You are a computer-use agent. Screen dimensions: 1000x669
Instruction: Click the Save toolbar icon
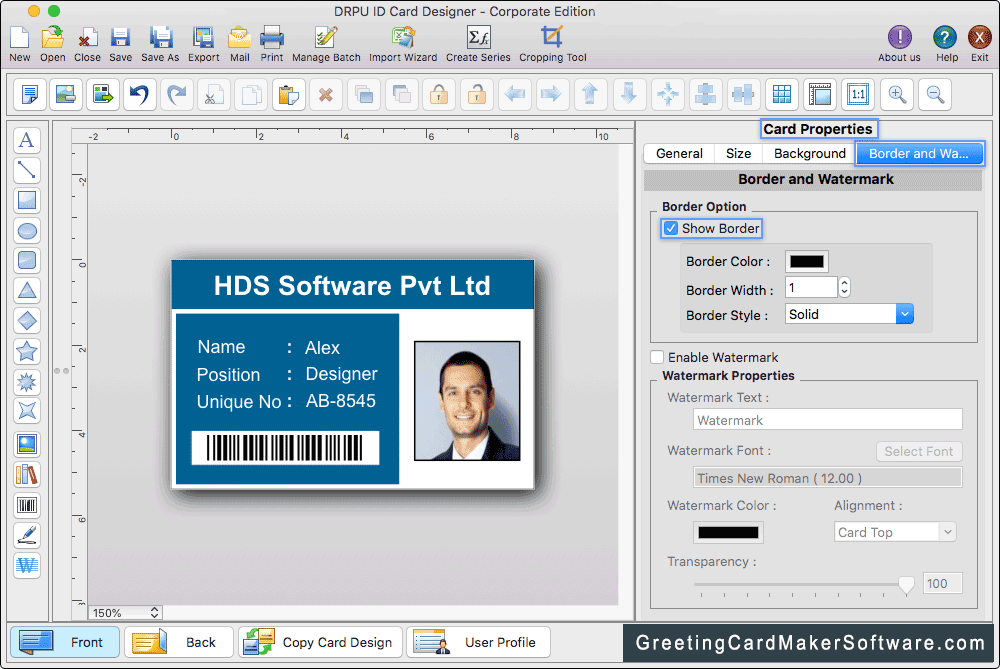pyautogui.click(x=121, y=38)
